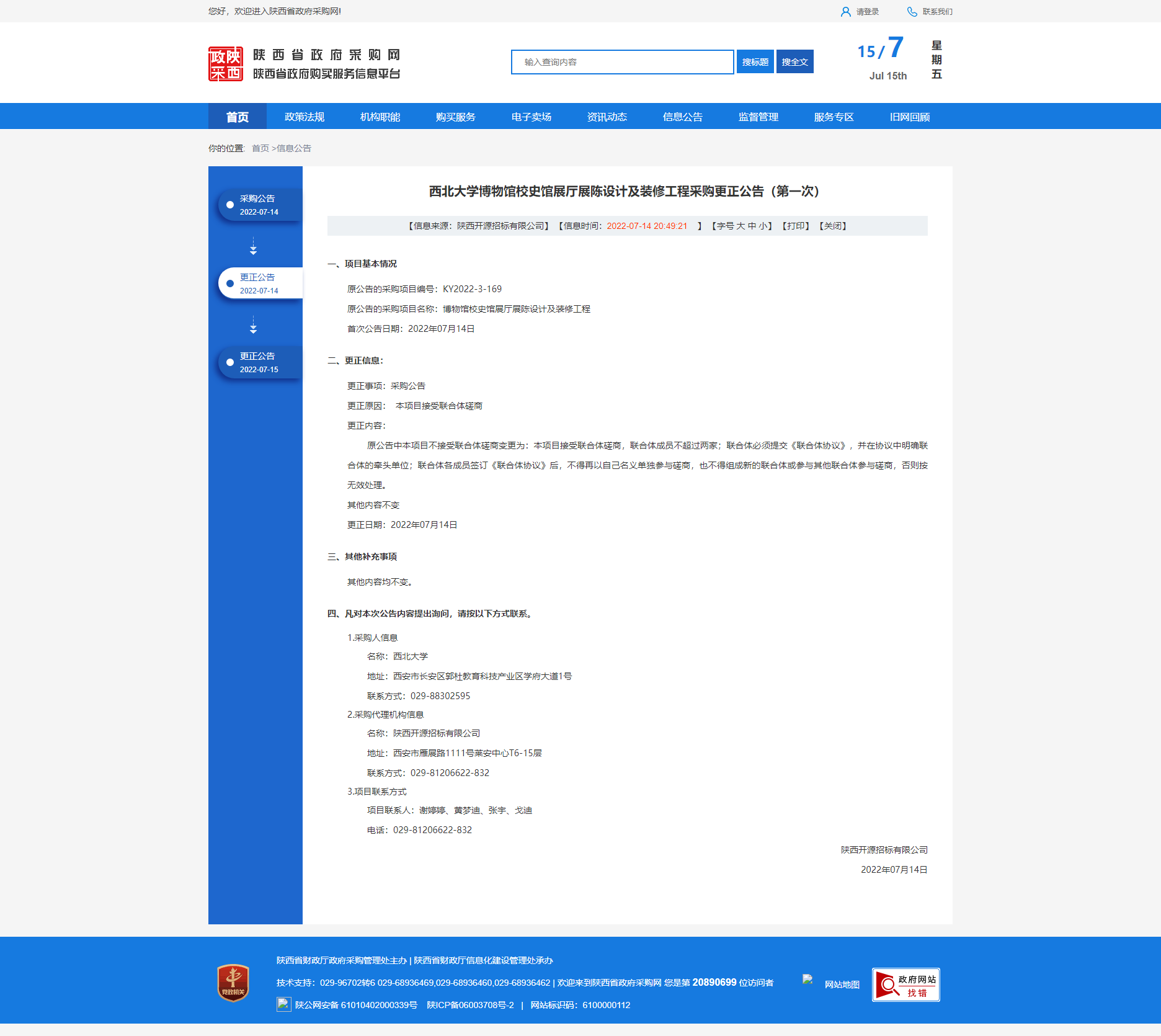The width and height of the screenshot is (1161, 1036).
Task: Click the user login icon
Action: point(845,12)
